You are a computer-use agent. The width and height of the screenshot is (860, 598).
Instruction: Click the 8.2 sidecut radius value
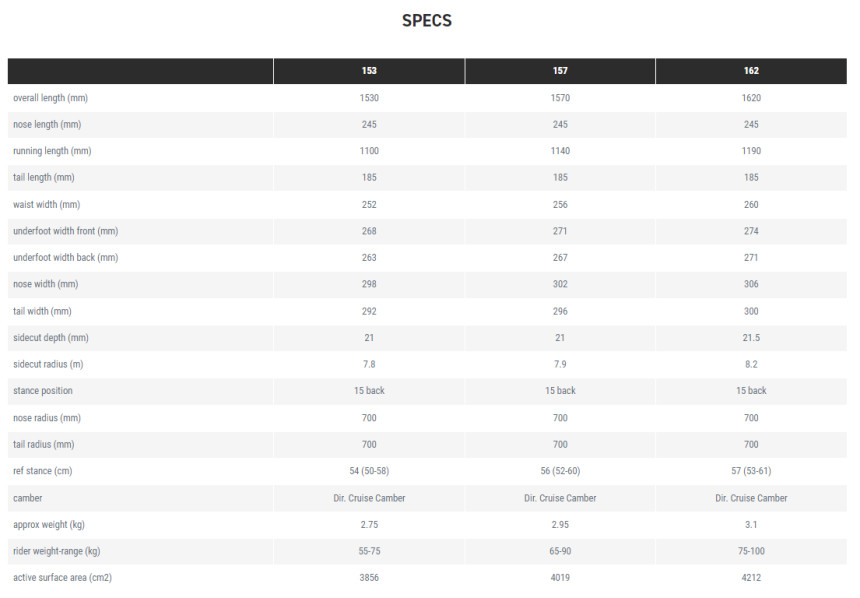pos(751,365)
